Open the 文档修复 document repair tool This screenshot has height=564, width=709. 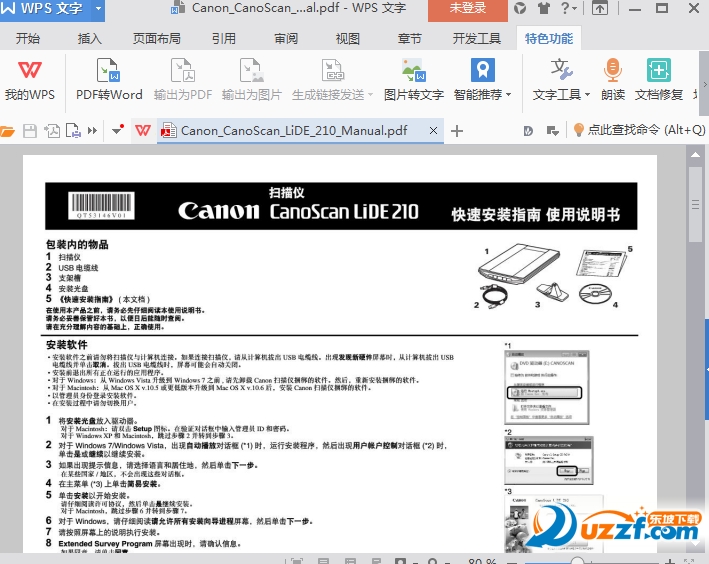[659, 81]
